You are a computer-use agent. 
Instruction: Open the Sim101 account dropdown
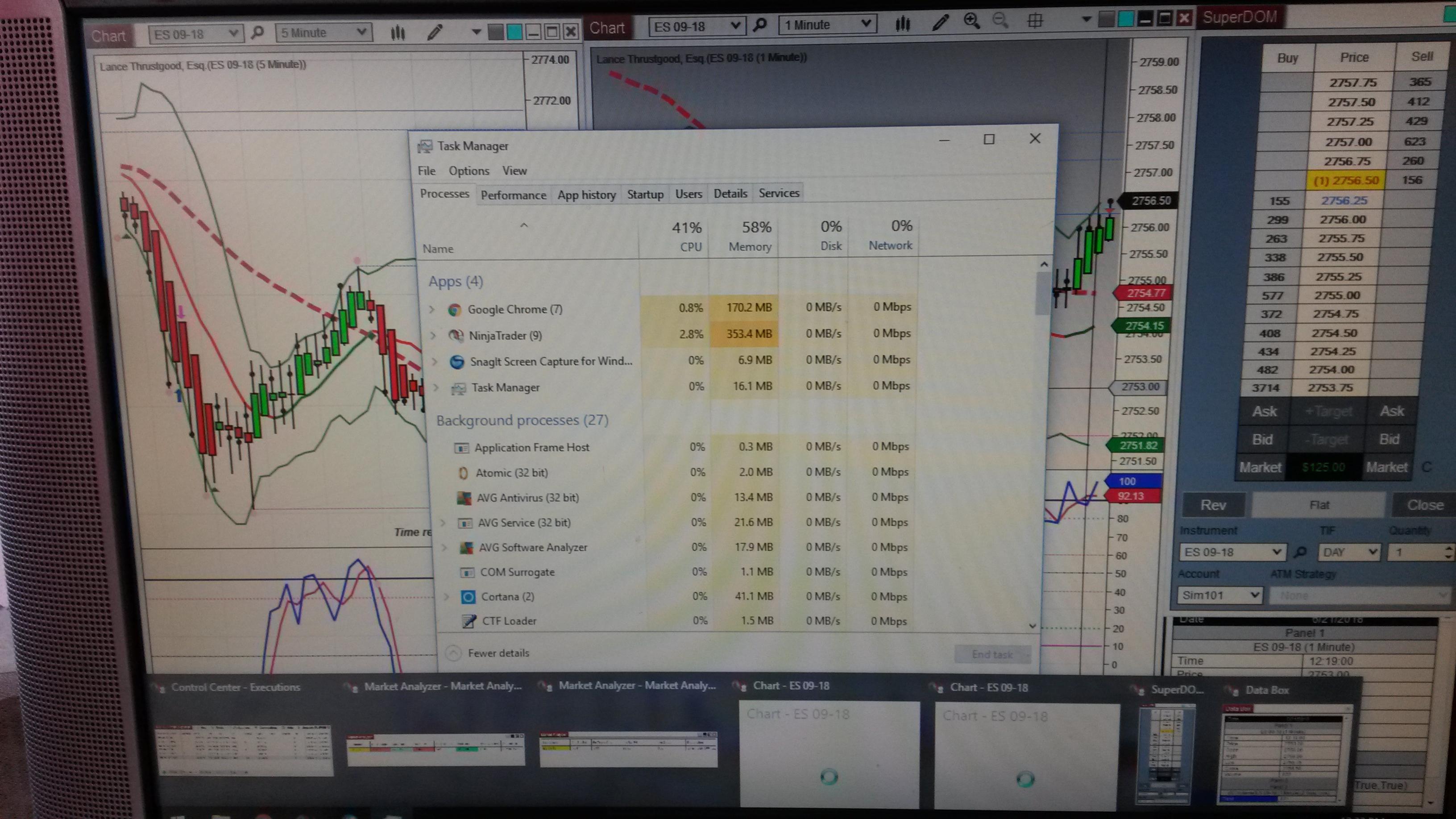click(1220, 595)
